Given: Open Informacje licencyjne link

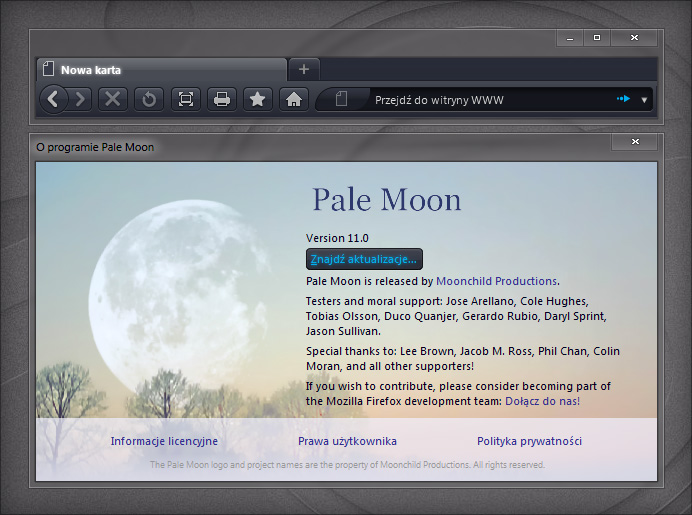Looking at the screenshot, I should pyautogui.click(x=164, y=441).
